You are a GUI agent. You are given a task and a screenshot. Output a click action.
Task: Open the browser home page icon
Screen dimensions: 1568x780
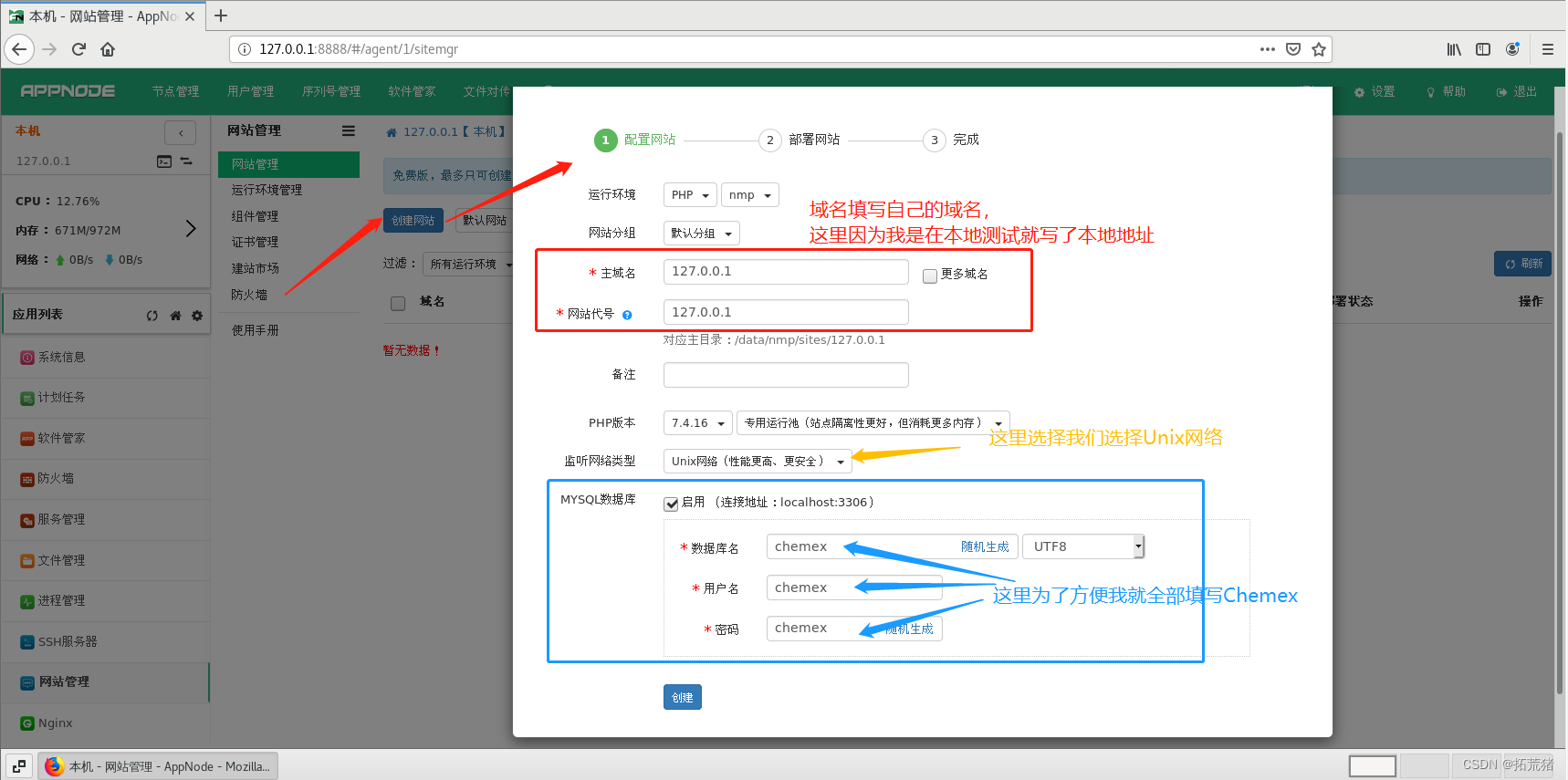(x=108, y=49)
